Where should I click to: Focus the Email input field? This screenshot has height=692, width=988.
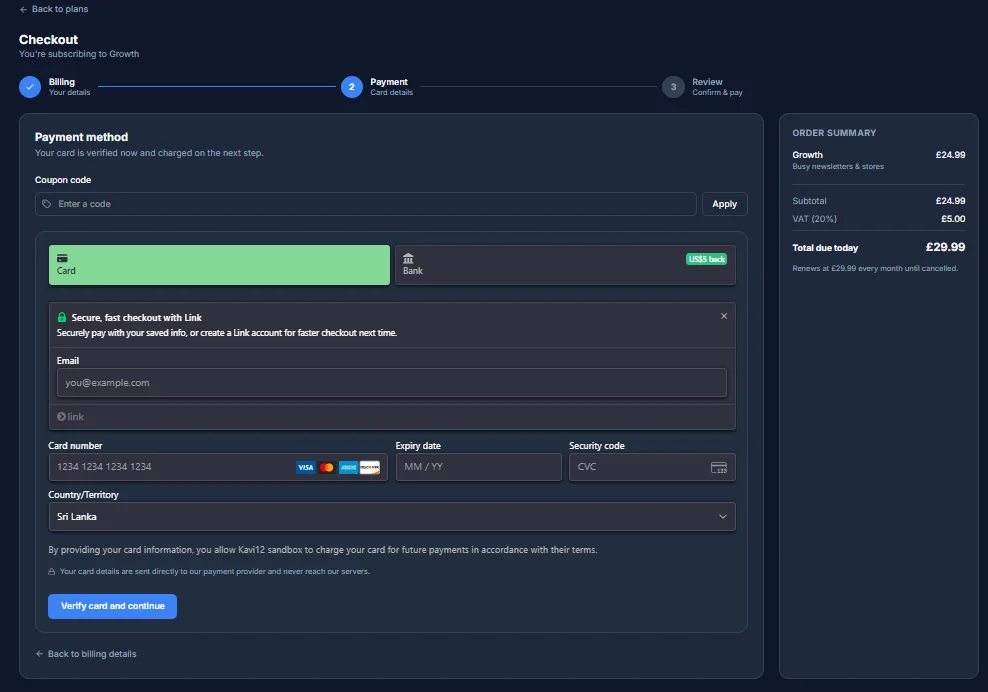tap(391, 383)
